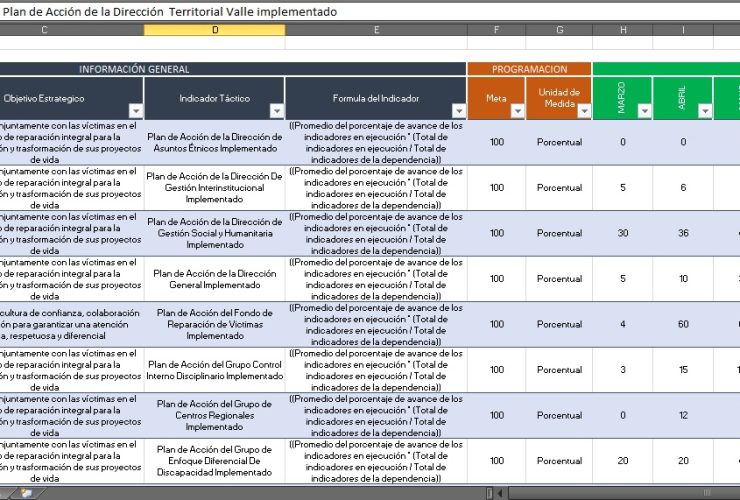Screen dimensions: 740x500
Task: Select cell 'Plan de Acción del Grupo de Centros Regionales Implementado'
Action: (x=215, y=415)
